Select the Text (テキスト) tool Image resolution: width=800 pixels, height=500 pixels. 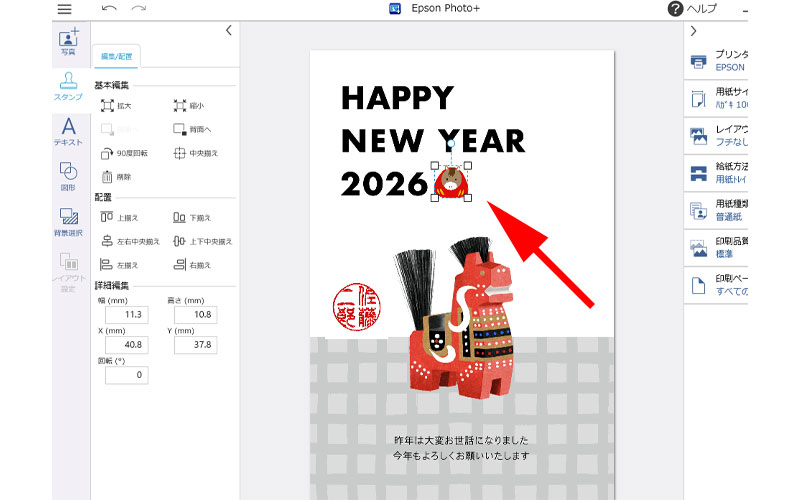pos(68,132)
